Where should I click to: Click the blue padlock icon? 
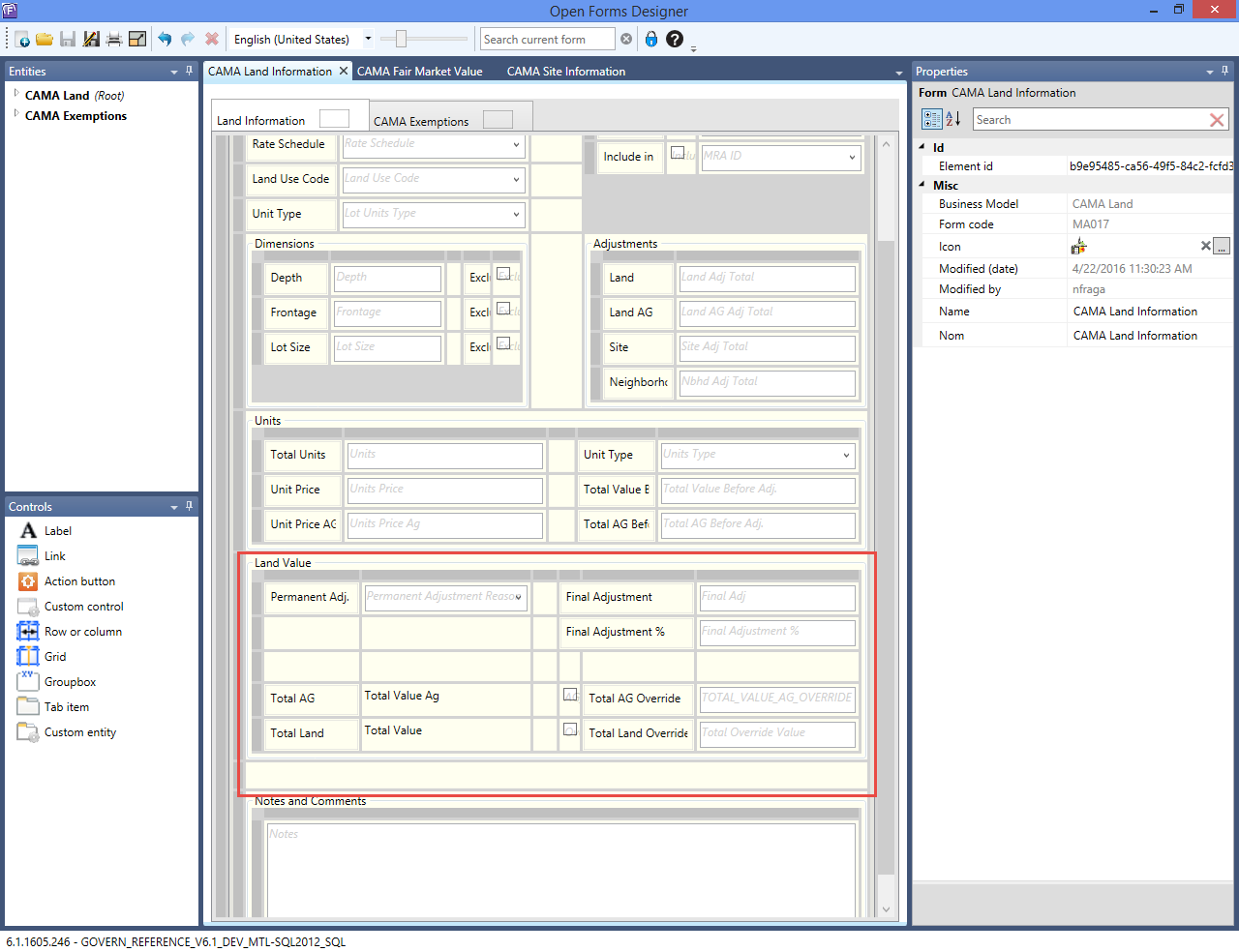(x=651, y=39)
